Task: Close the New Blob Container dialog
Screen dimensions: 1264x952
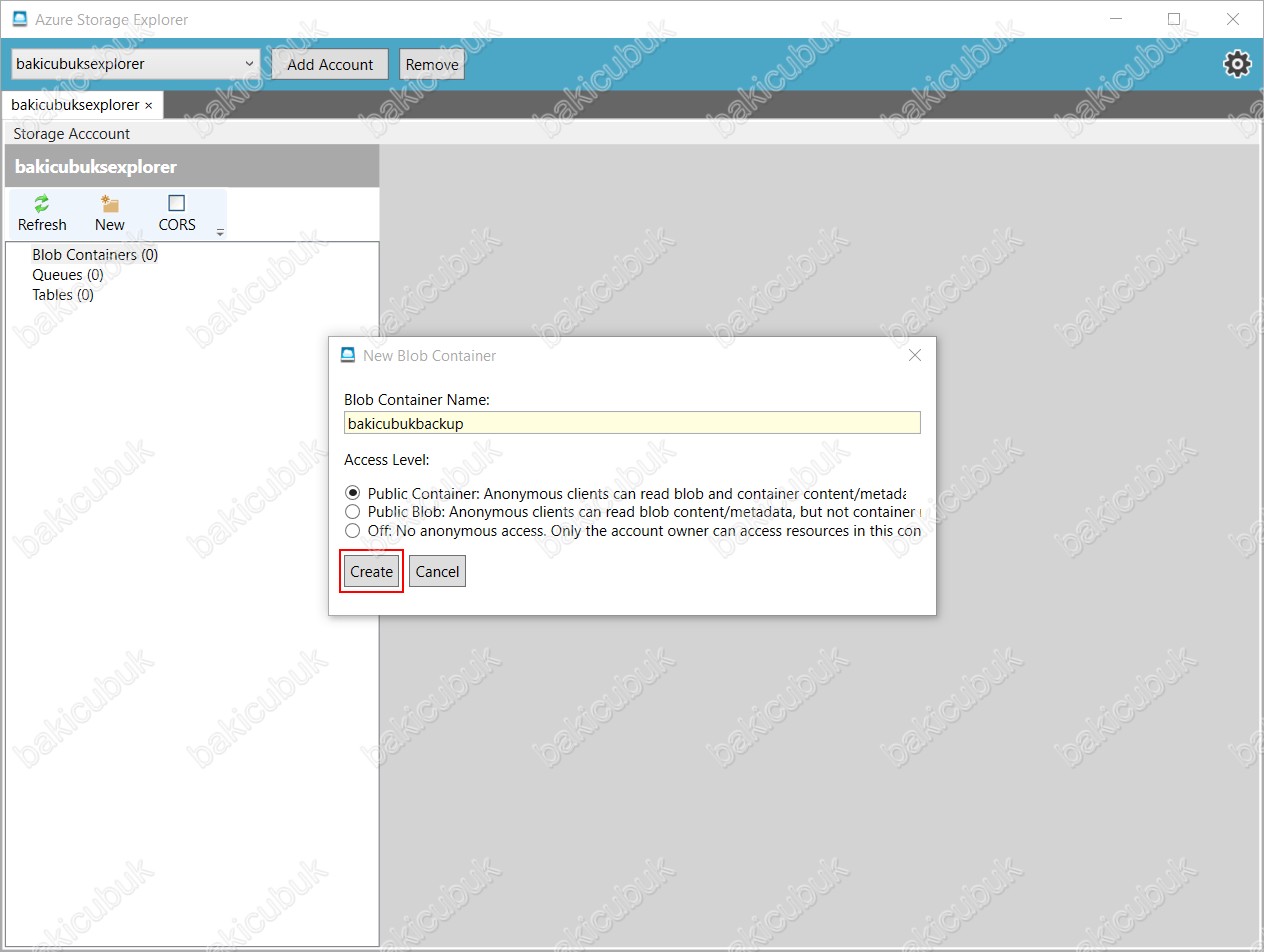Action: tap(914, 355)
